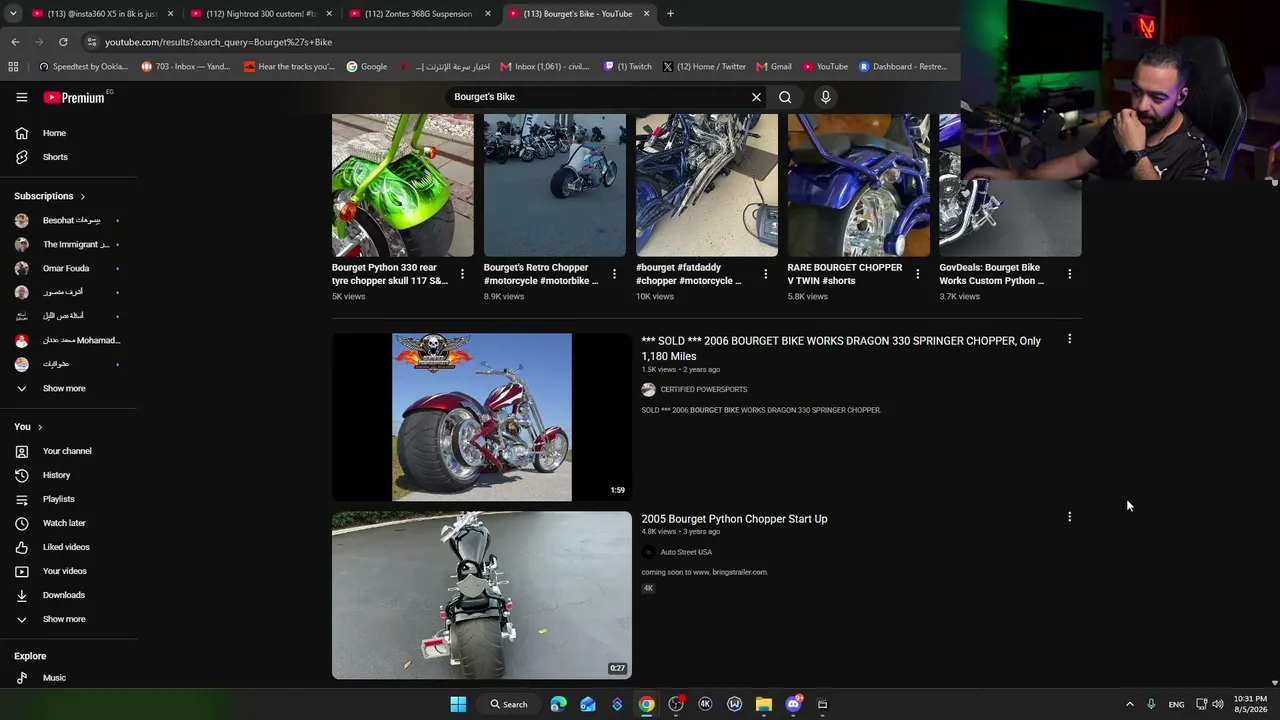Open Chrome apps grid in bookmarks bar

(x=13, y=67)
